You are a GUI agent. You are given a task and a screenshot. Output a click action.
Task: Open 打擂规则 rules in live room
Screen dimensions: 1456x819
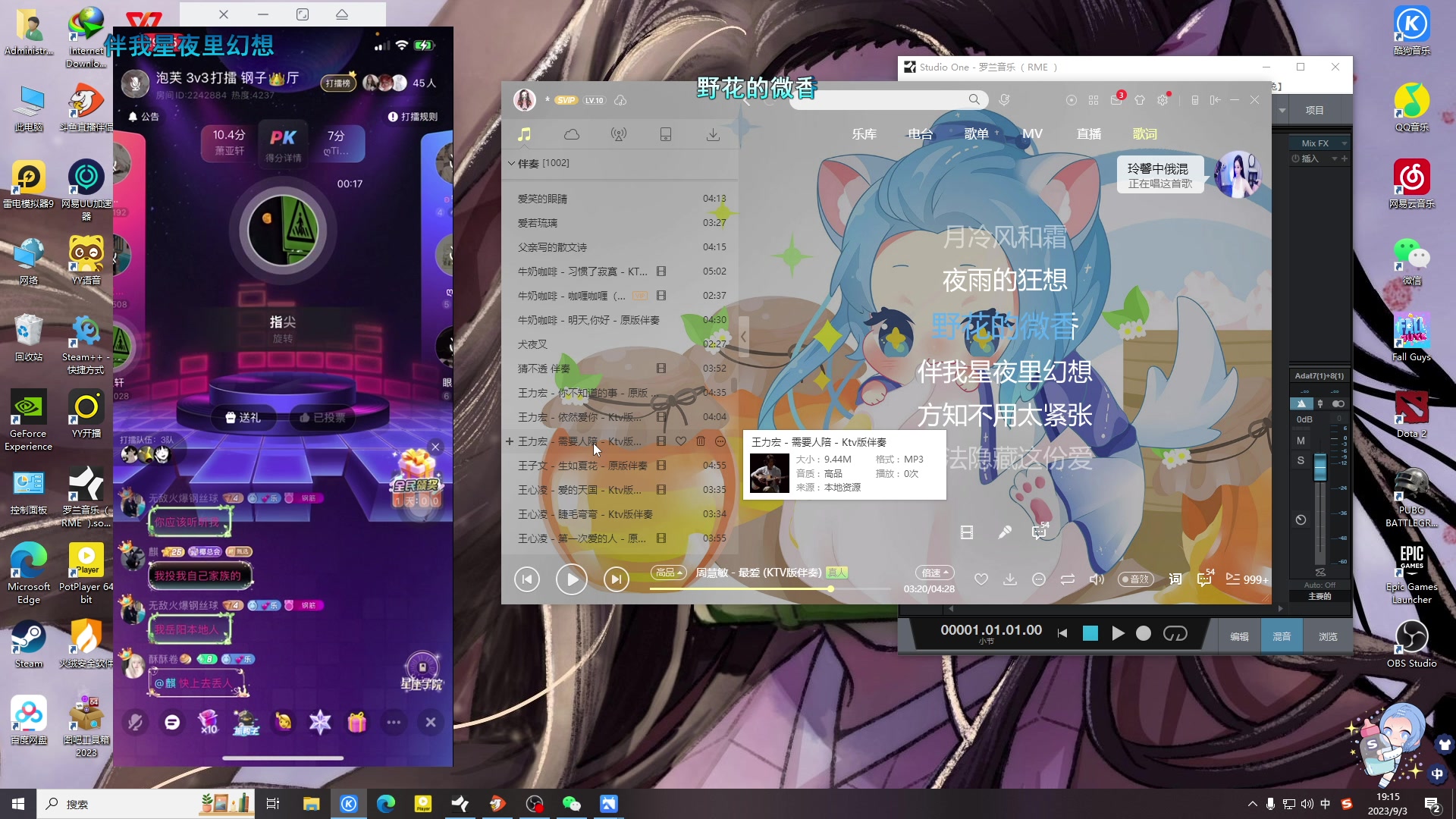413,117
